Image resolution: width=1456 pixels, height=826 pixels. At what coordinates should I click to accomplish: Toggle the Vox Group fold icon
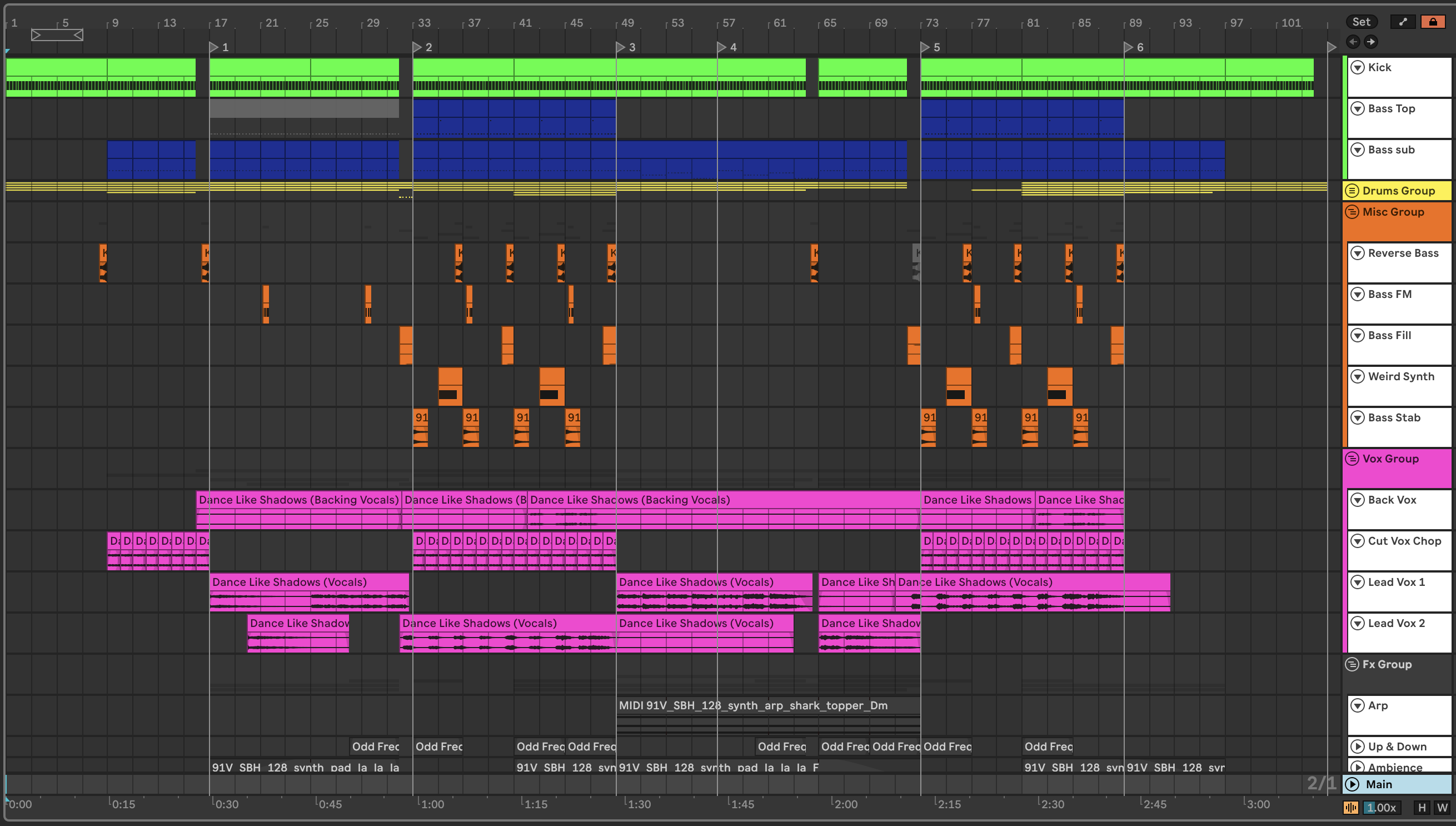(x=1352, y=459)
